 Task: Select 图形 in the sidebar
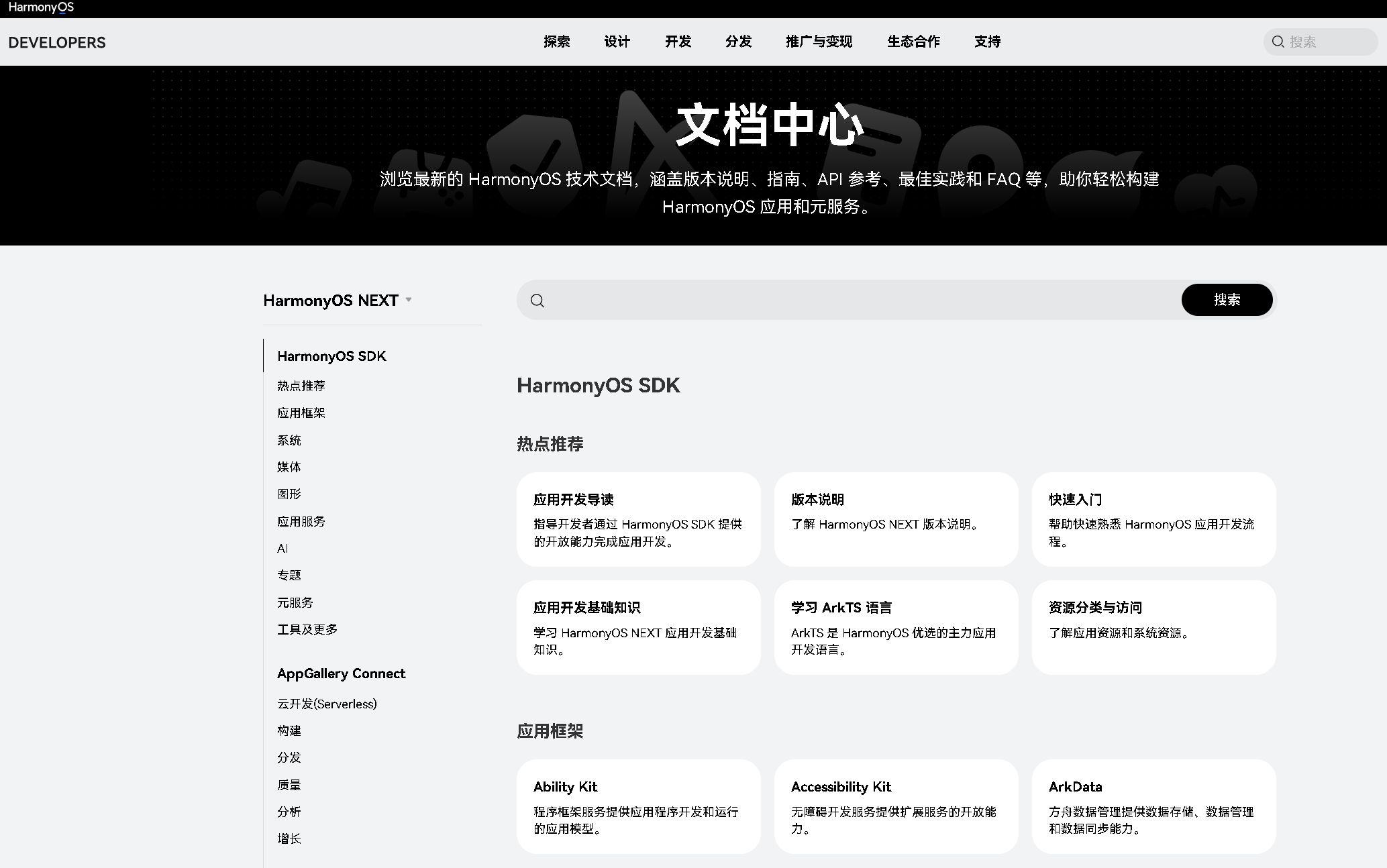tap(289, 494)
